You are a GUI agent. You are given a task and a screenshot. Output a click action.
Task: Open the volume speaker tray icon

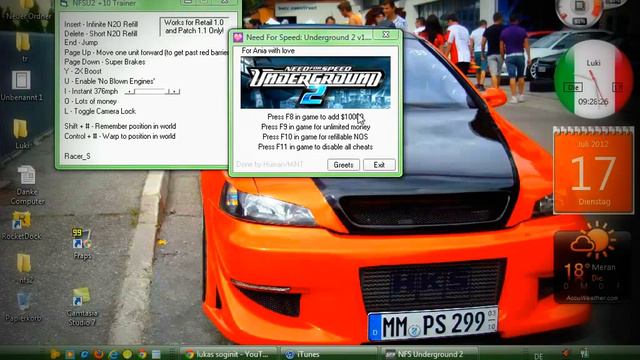click(565, 353)
